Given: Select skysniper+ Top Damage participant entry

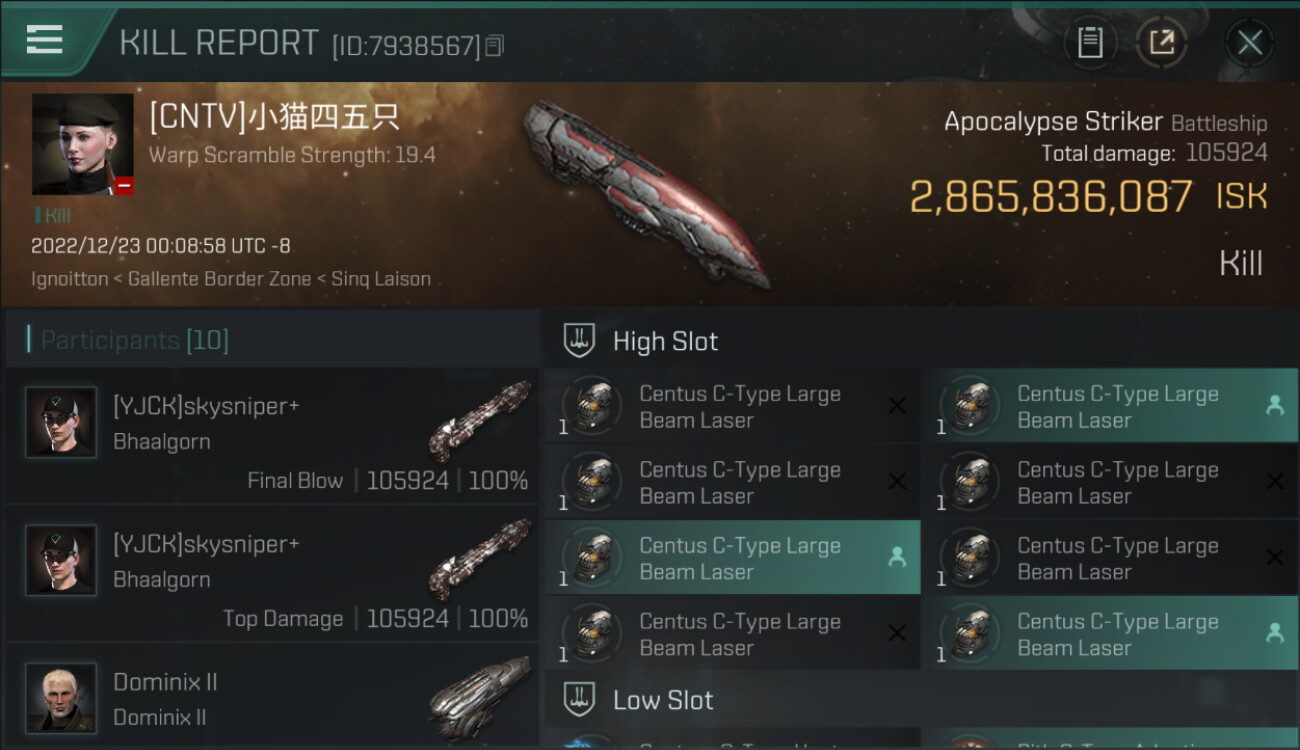Looking at the screenshot, I should [272, 574].
